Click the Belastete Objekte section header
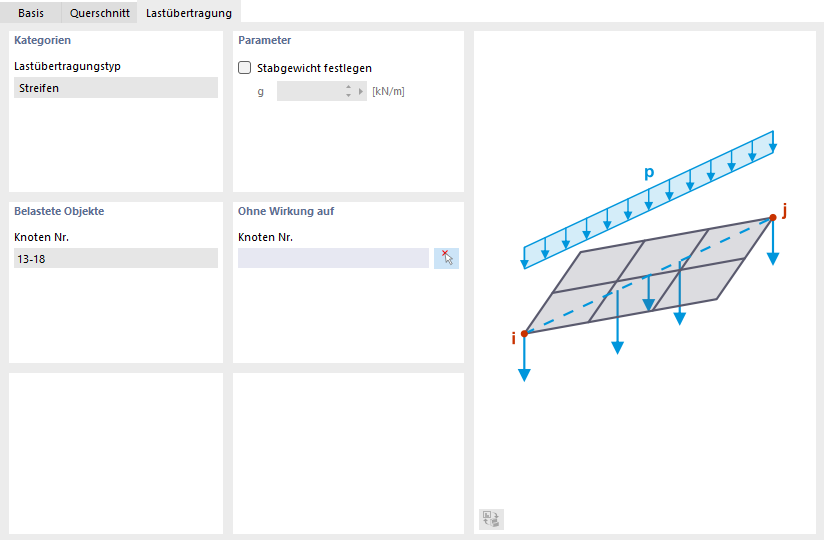 pyautogui.click(x=59, y=211)
